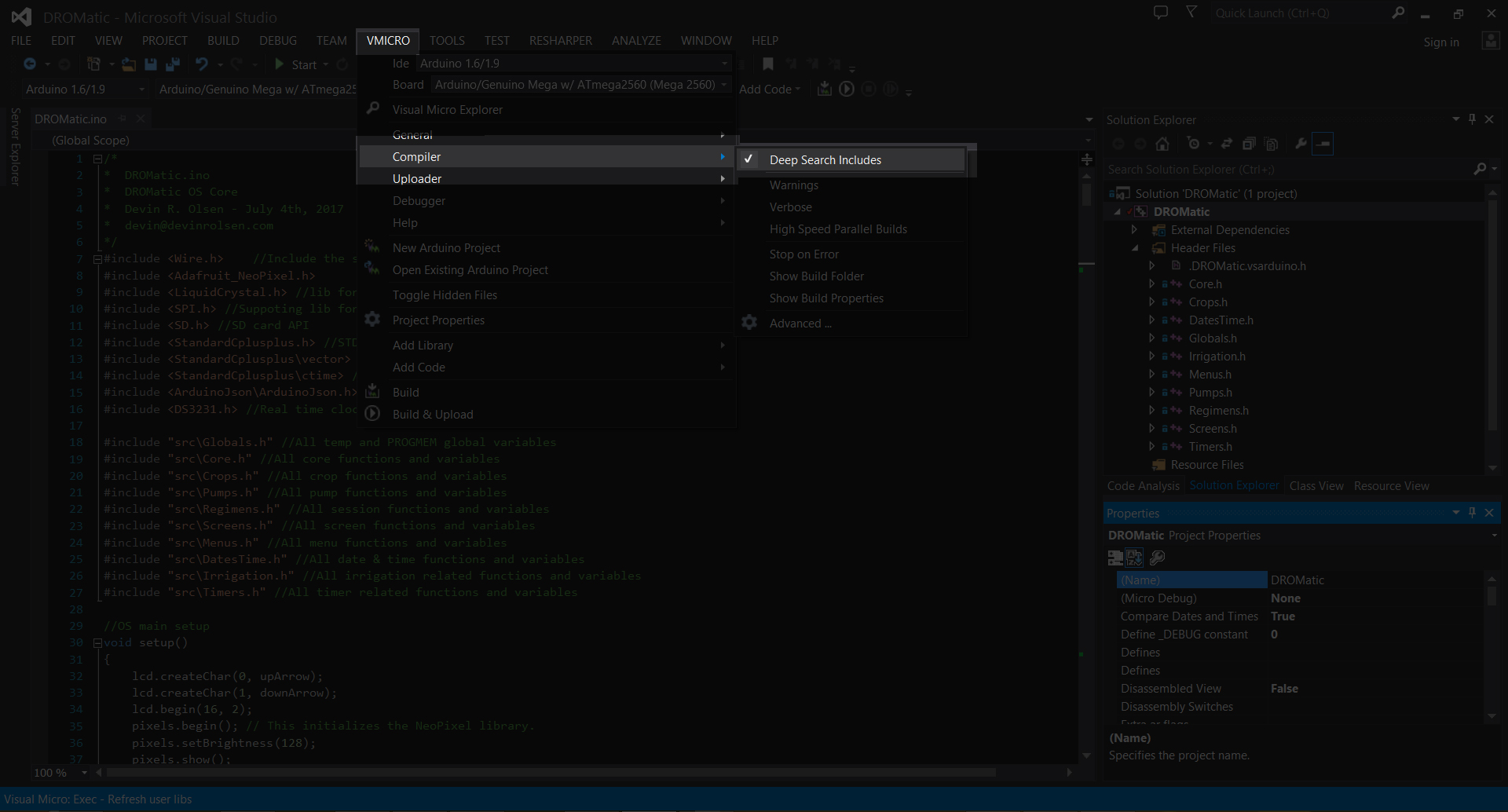
Task: Open the Debugger submenu
Action: click(x=547, y=201)
